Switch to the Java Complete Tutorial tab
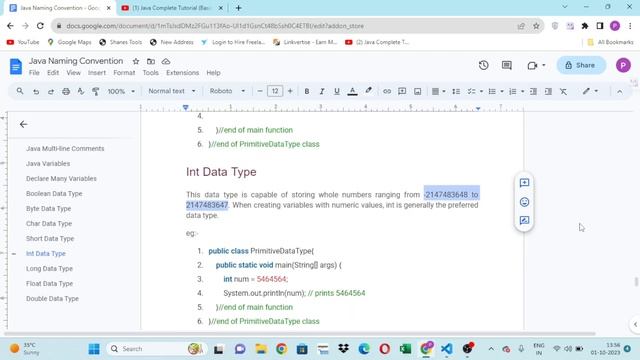 (x=171, y=8)
